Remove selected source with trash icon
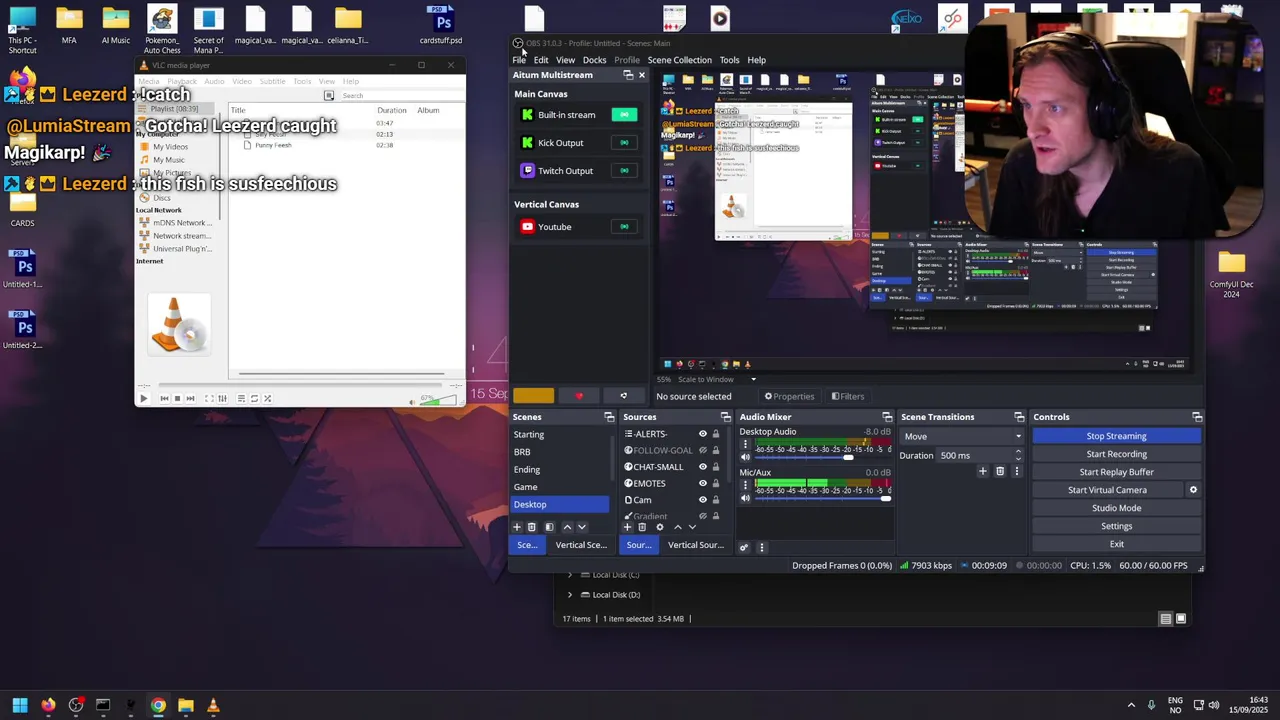 [x=643, y=527]
